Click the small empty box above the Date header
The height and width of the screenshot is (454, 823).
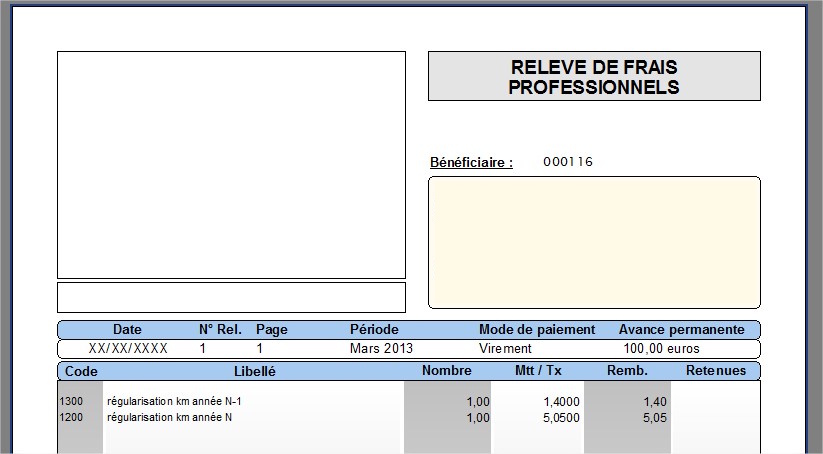pyautogui.click(x=231, y=297)
